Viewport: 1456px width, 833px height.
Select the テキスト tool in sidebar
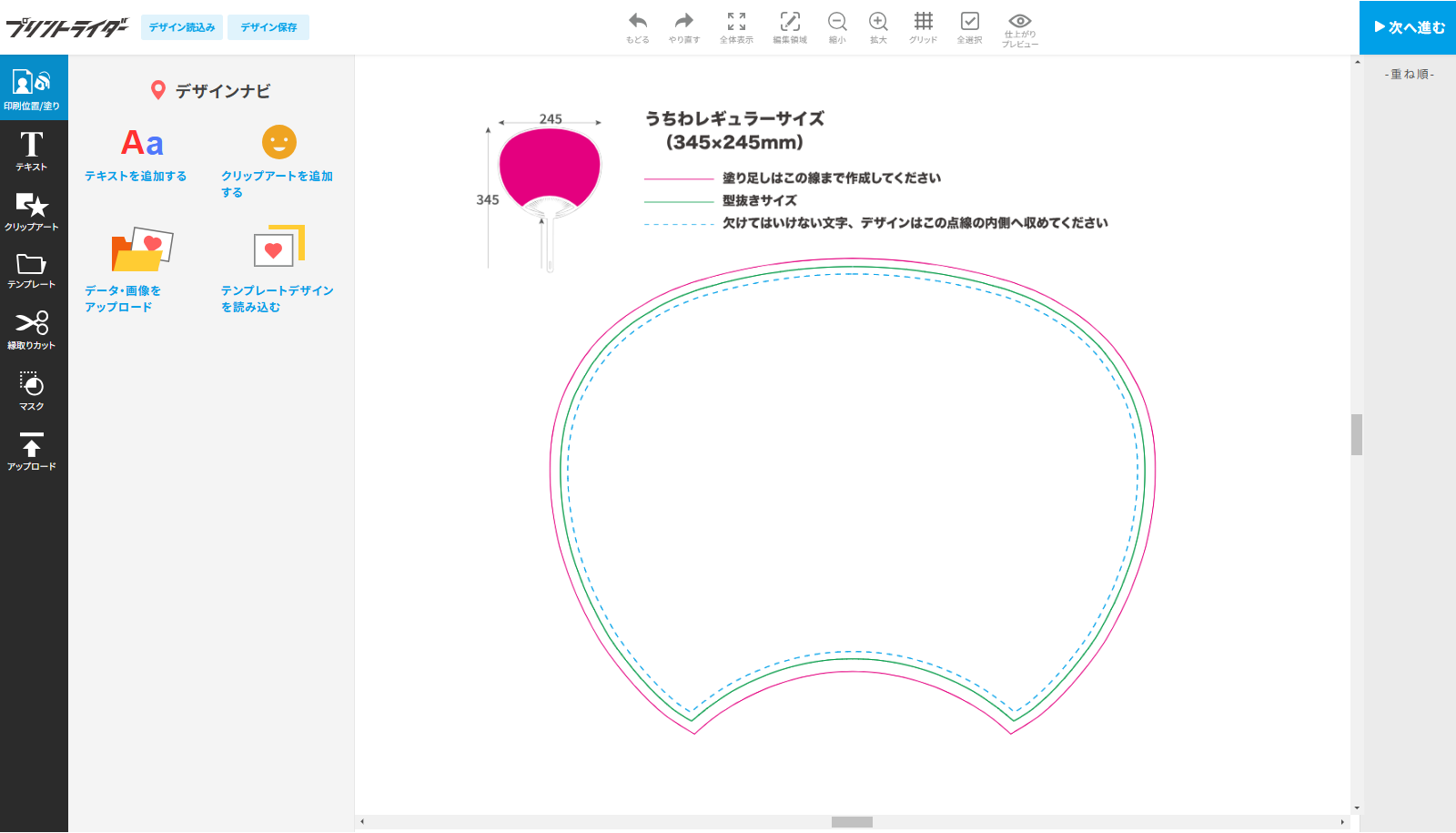coord(32,150)
